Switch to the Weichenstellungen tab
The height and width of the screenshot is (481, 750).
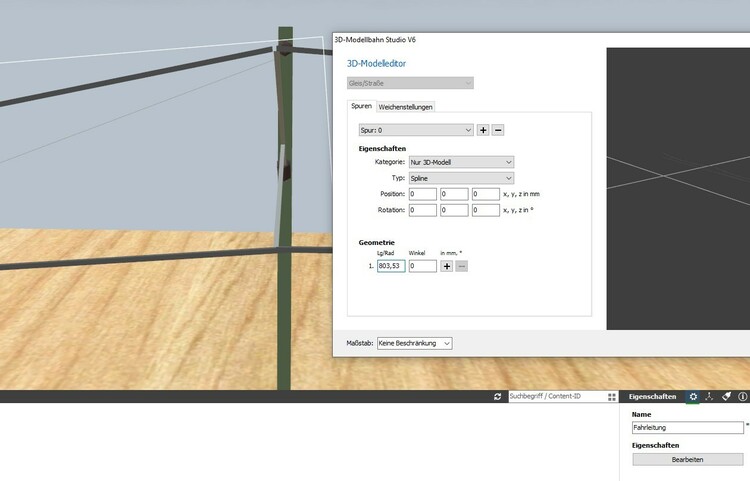406,107
